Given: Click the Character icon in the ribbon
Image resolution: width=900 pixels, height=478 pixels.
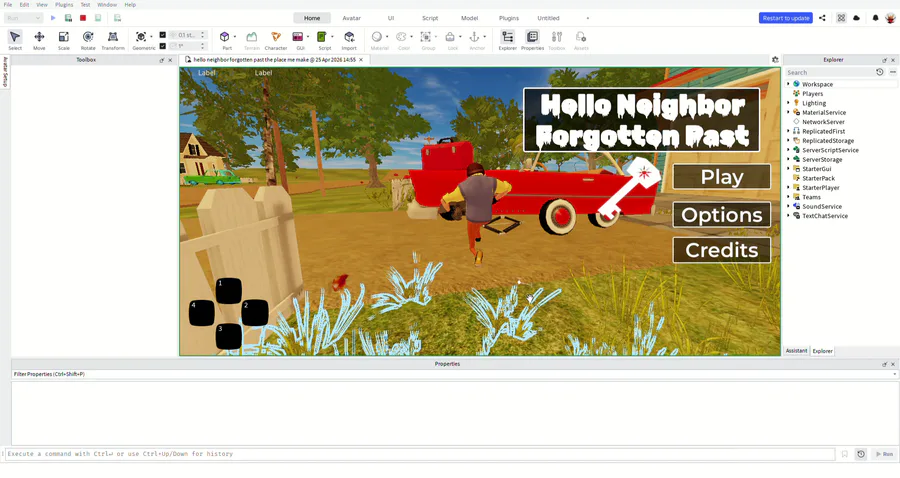Looking at the screenshot, I should 276,37.
